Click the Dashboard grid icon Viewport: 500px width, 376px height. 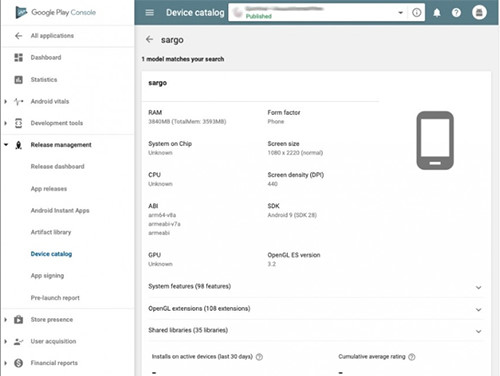coord(19,57)
